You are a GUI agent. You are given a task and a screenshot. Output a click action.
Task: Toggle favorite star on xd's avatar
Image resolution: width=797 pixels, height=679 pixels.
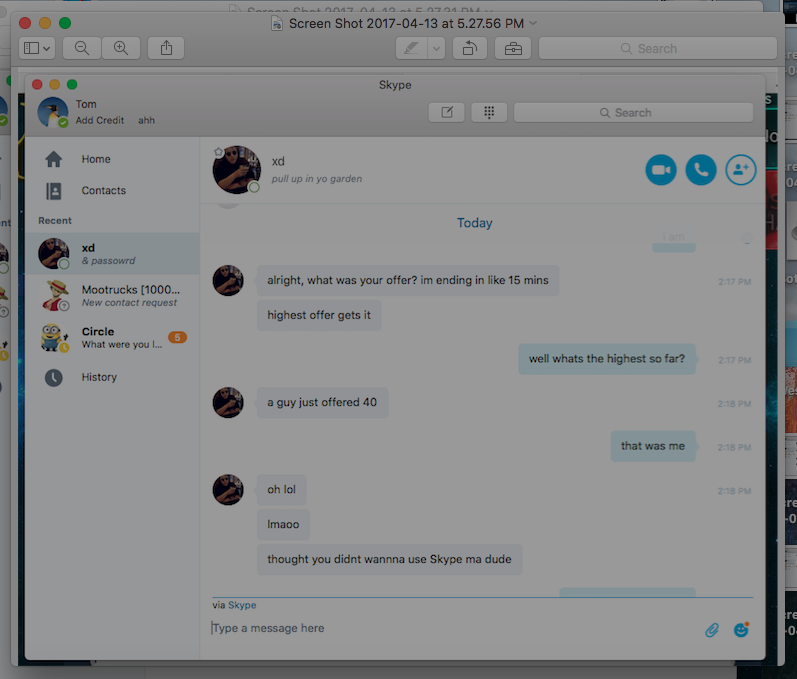click(x=219, y=152)
